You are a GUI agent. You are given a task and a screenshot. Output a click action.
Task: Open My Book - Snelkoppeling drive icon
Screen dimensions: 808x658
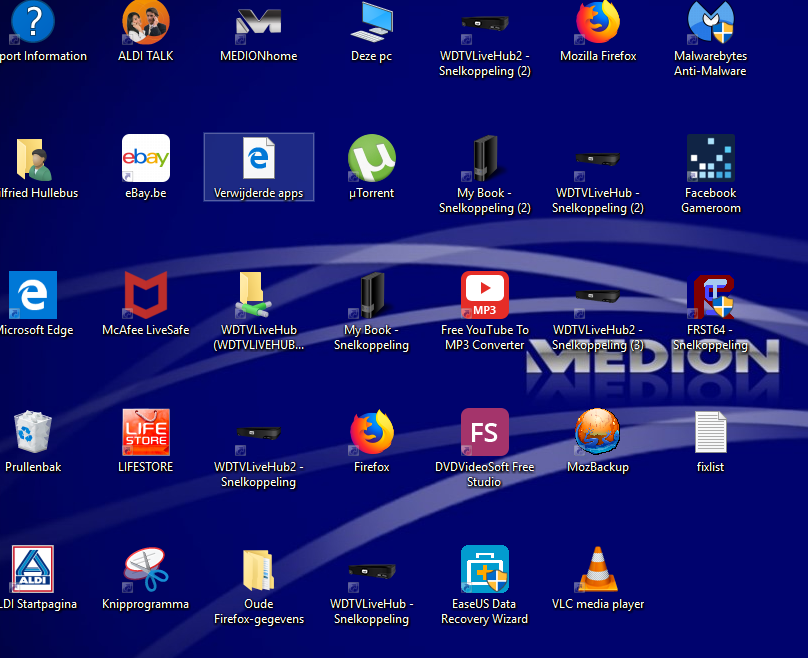372,295
